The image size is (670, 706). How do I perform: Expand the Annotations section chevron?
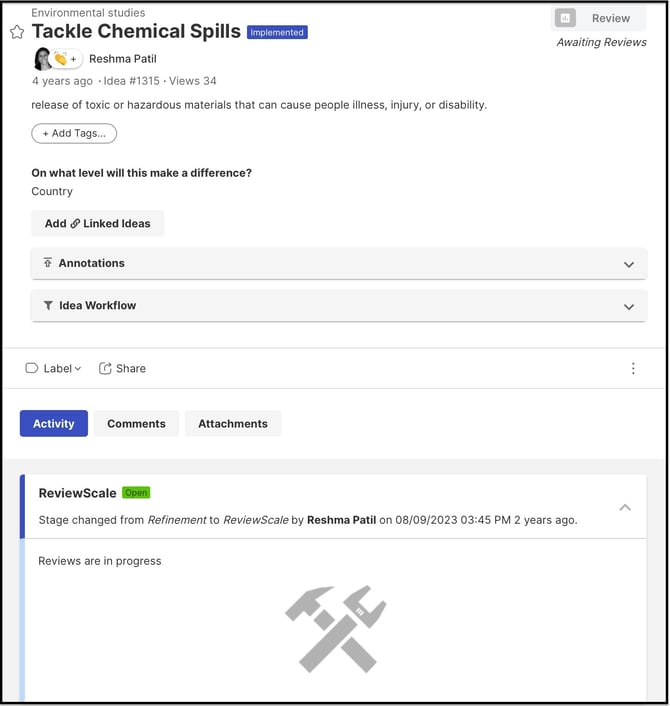(x=629, y=265)
